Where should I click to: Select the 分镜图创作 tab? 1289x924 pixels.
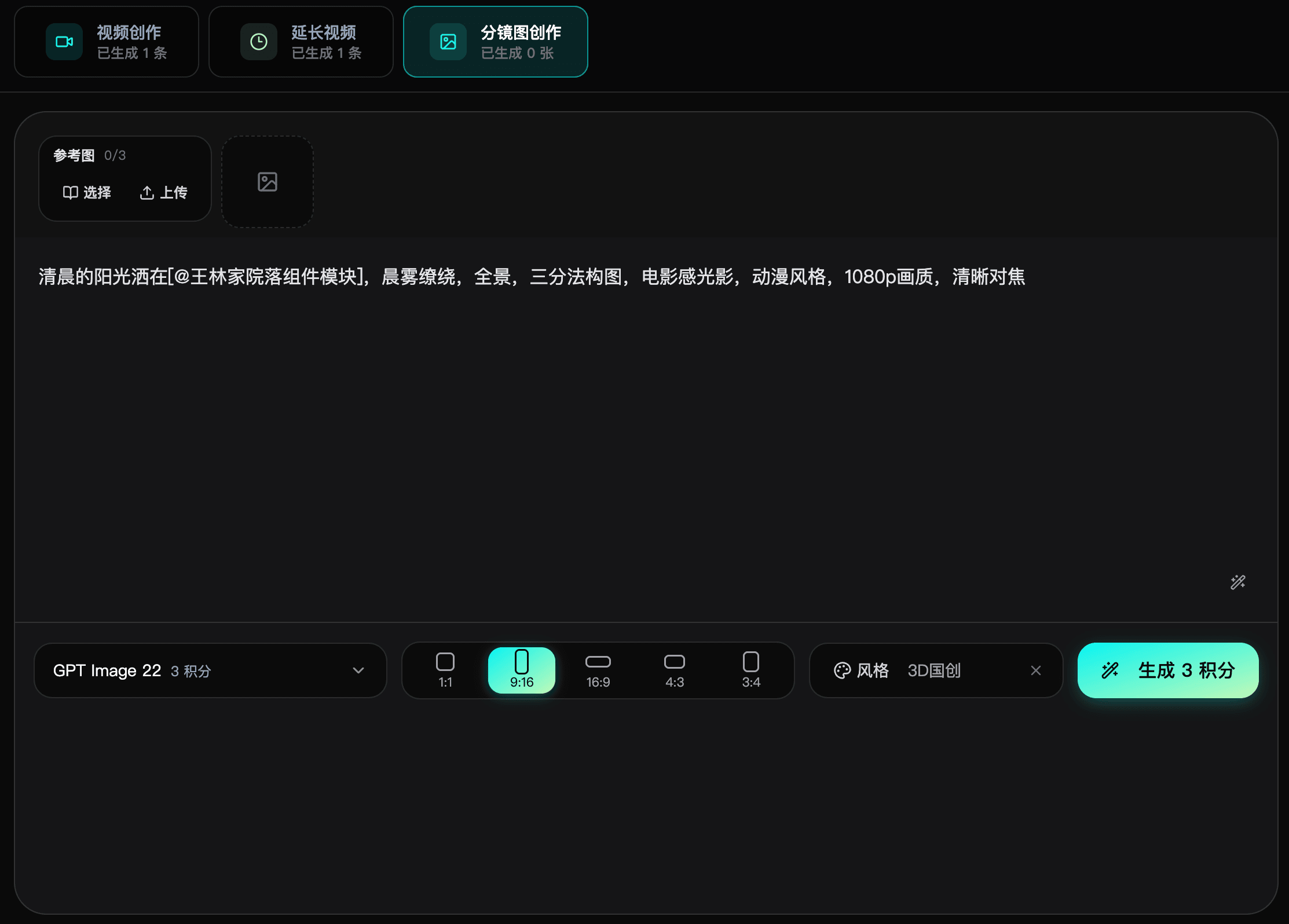pyautogui.click(x=496, y=42)
